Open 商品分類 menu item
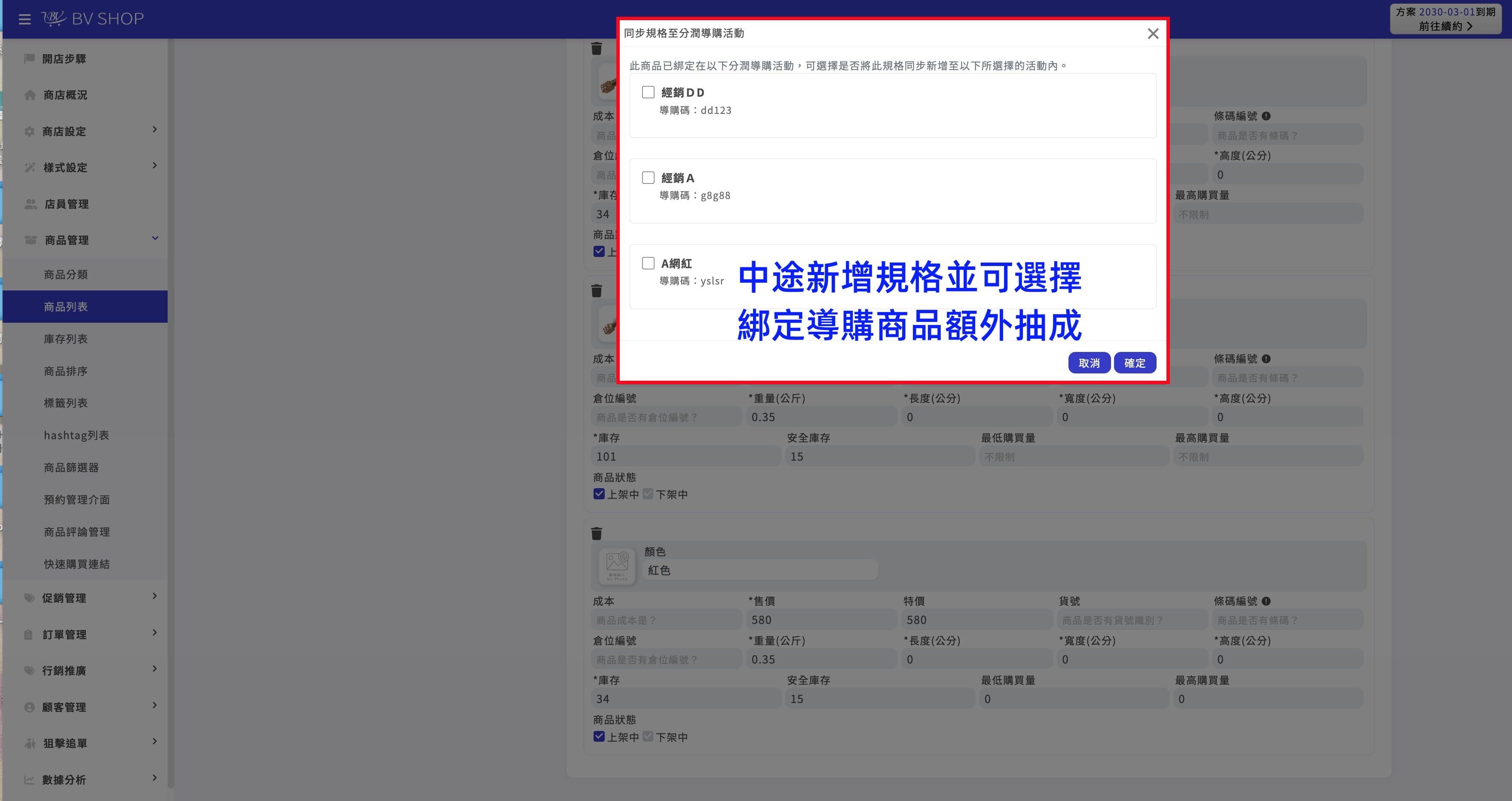The image size is (1512, 801). tap(85, 275)
